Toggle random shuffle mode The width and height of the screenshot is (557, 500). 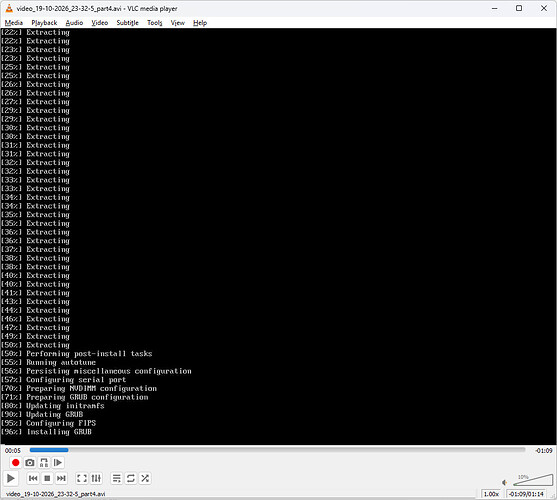click(x=145, y=478)
